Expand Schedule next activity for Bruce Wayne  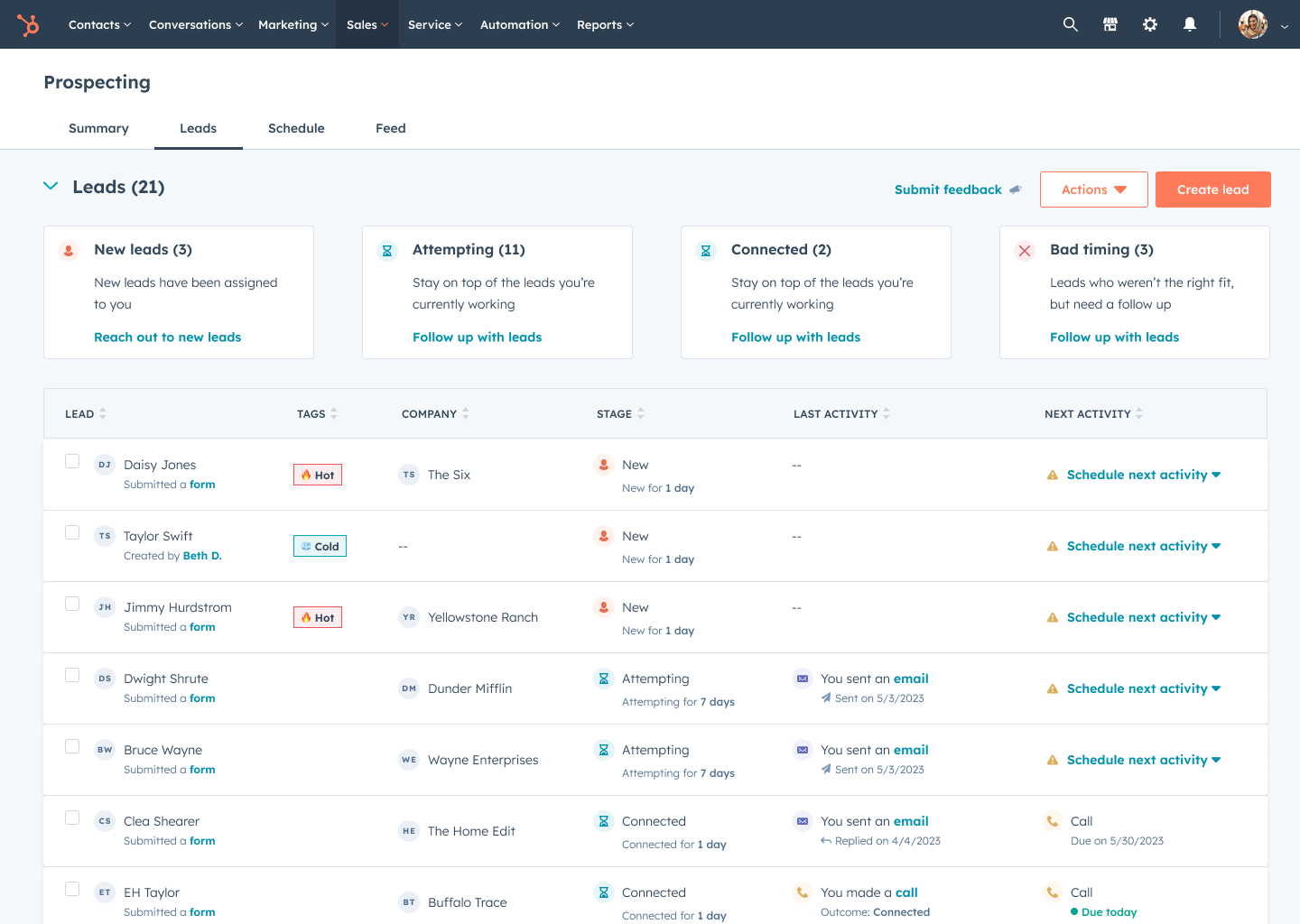pyautogui.click(x=1143, y=760)
